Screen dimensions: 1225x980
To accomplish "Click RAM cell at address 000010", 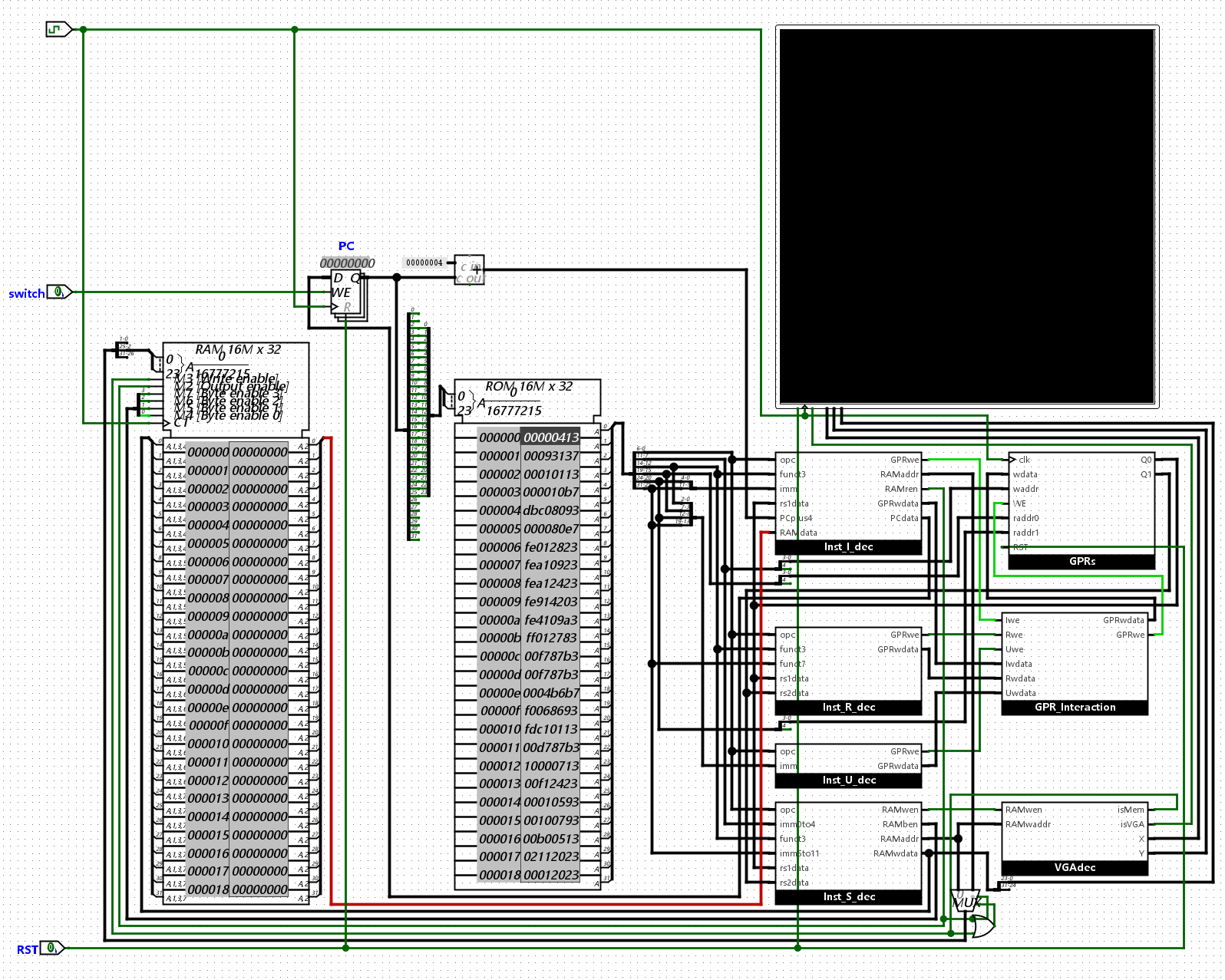I will click(x=259, y=744).
